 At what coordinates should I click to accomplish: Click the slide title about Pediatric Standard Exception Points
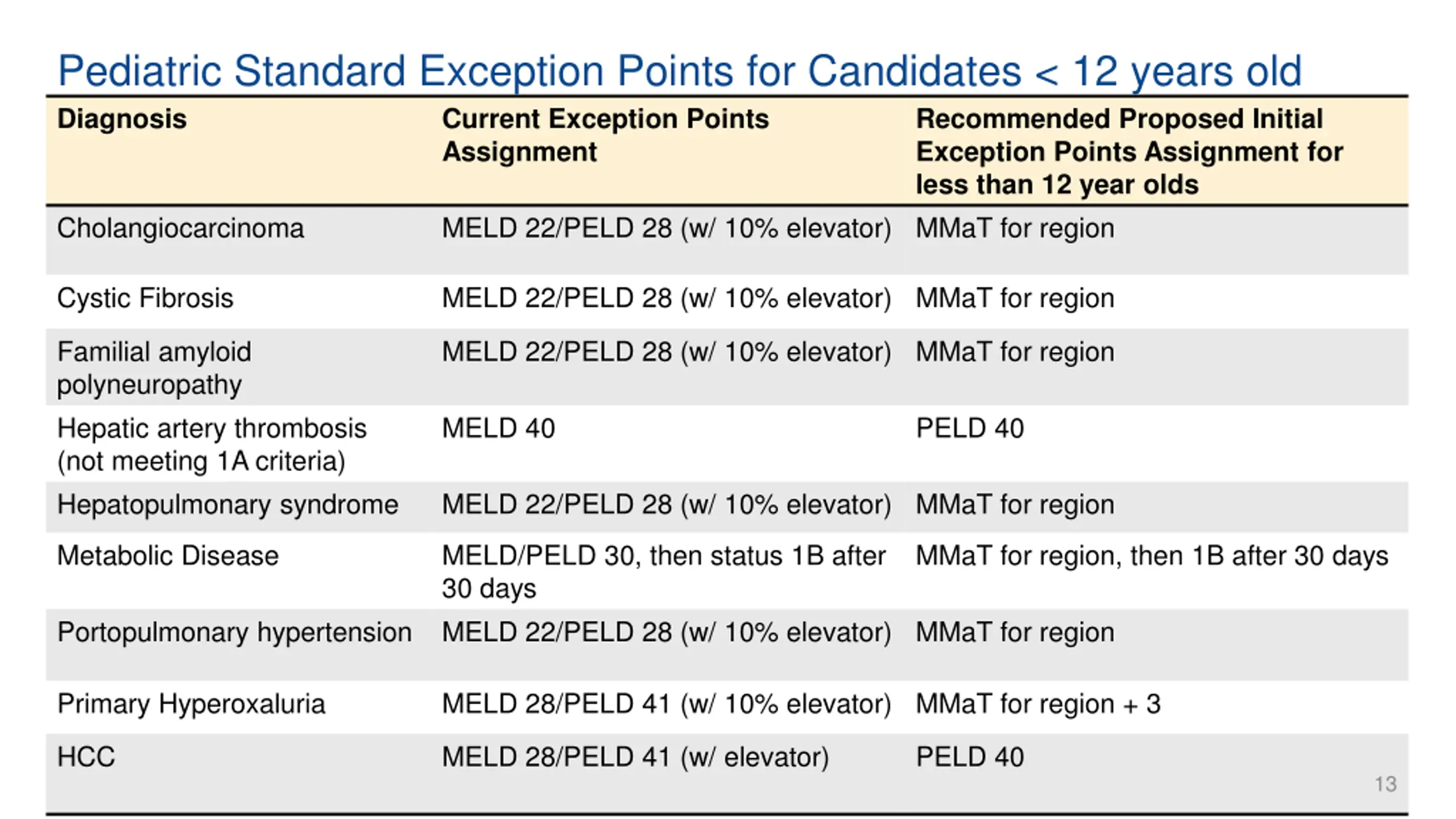(x=680, y=72)
